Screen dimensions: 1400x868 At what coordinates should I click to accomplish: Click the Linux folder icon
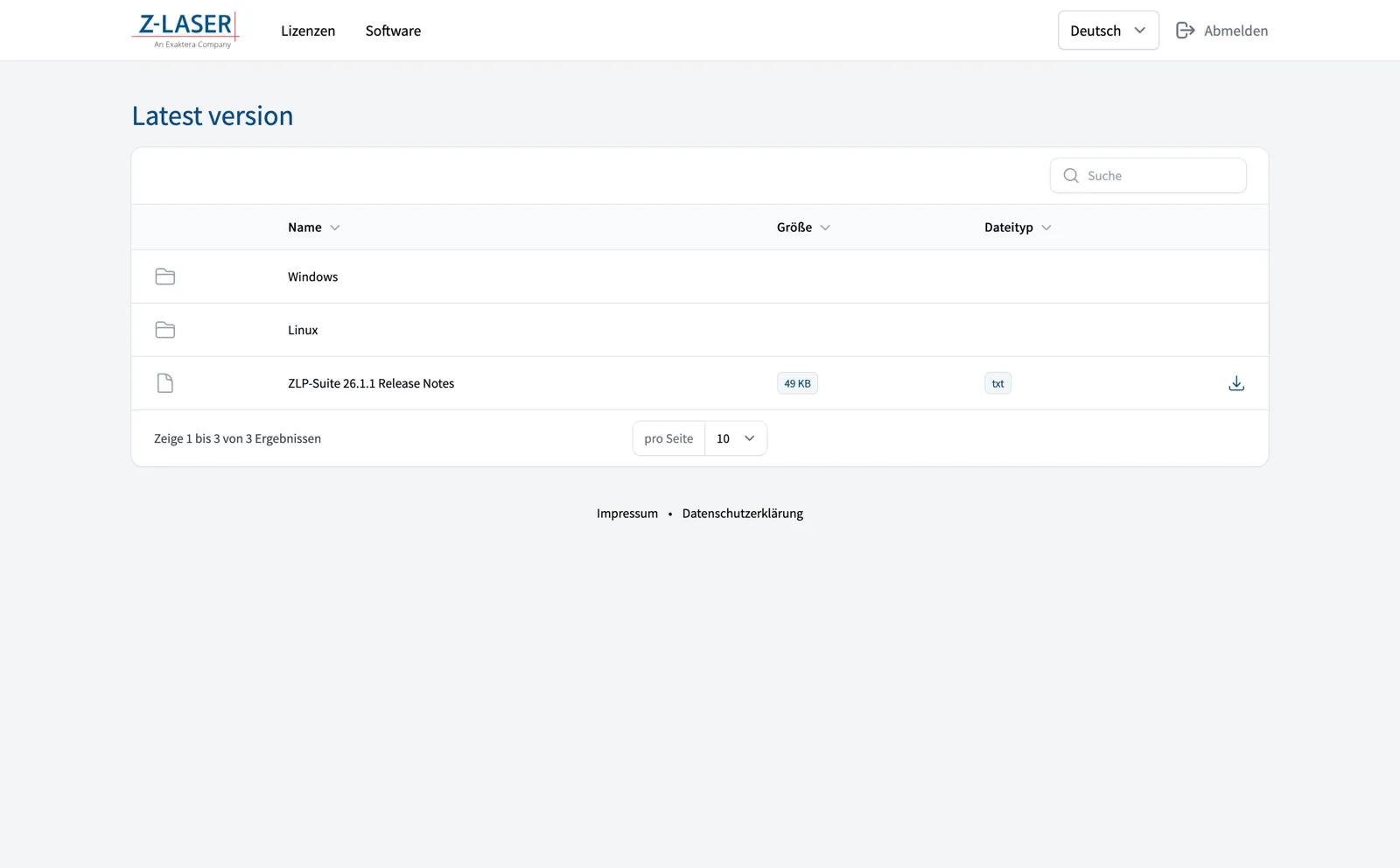pyautogui.click(x=164, y=330)
